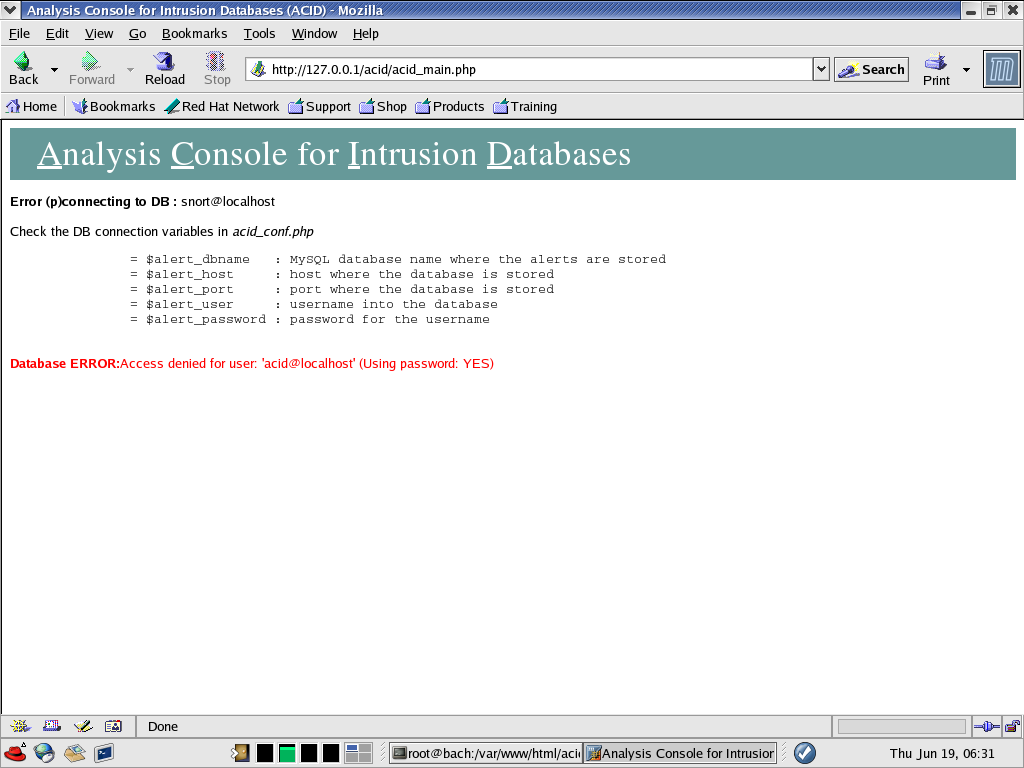This screenshot has height=768, width=1024.
Task: Open Bookmarks in the personal toolbar
Action: [x=114, y=106]
